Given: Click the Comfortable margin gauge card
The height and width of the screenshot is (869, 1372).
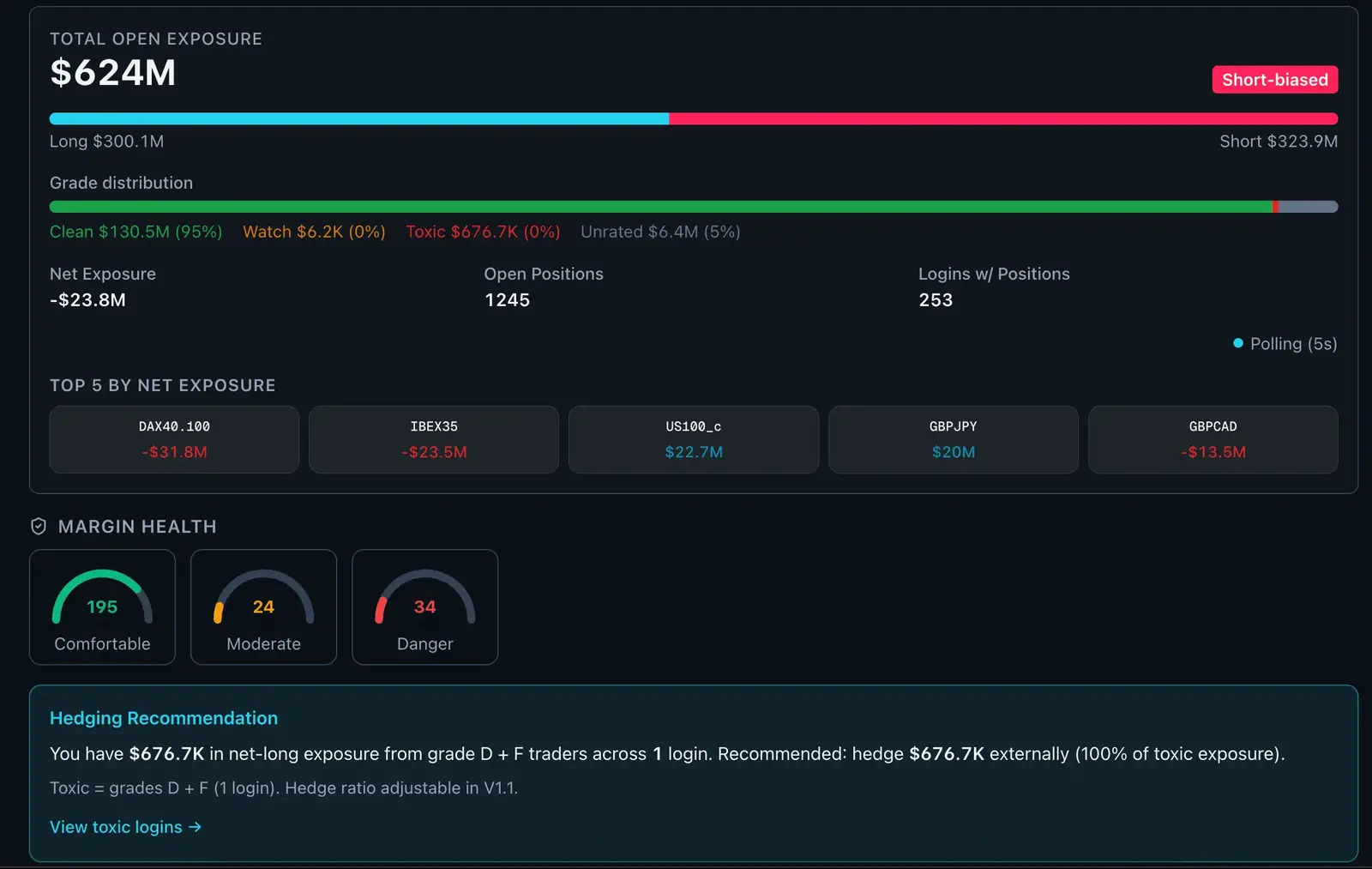Looking at the screenshot, I should click(102, 607).
